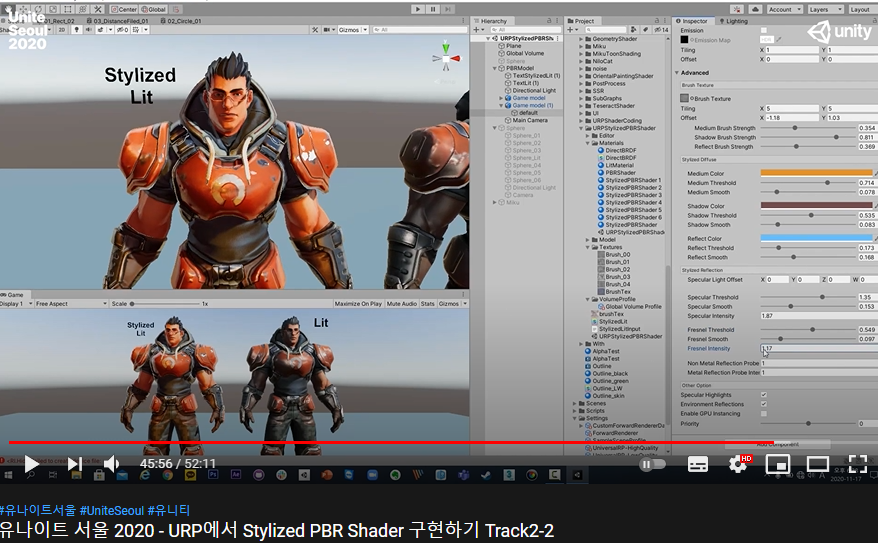Click the scene view orientation gizmo
This screenshot has height=543, width=878.
[x=446, y=56]
